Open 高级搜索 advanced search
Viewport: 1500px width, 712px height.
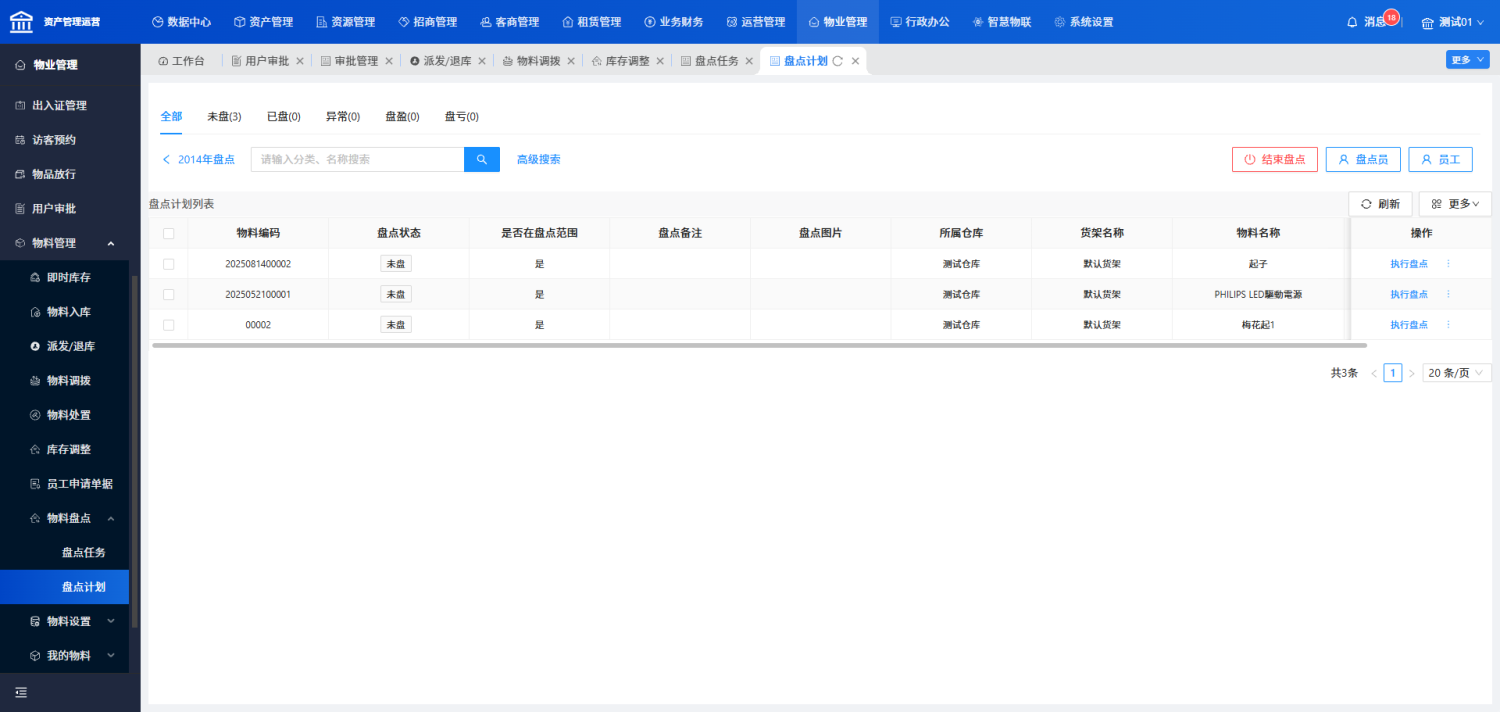(538, 159)
